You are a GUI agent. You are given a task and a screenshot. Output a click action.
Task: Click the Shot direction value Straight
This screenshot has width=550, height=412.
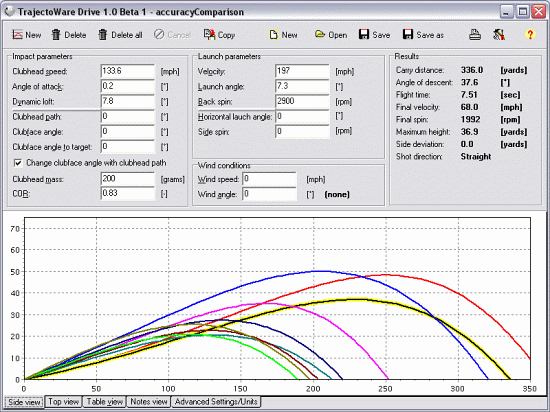tap(476, 156)
